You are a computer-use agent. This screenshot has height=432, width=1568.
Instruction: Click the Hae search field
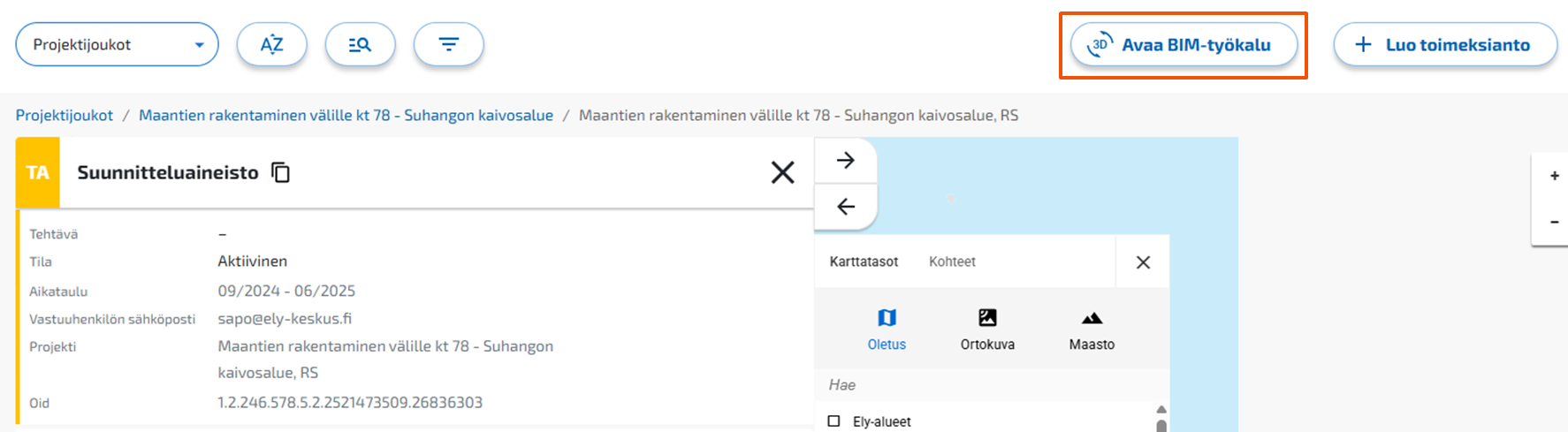tap(986, 384)
